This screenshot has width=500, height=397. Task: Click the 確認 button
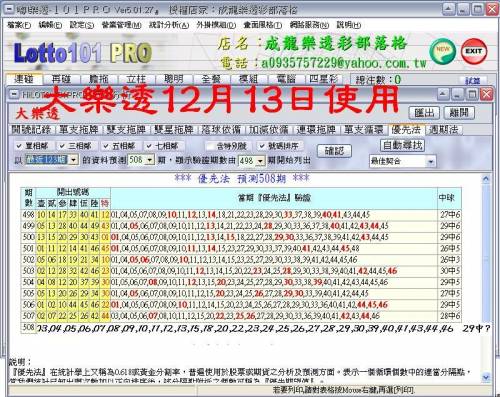click(x=334, y=151)
